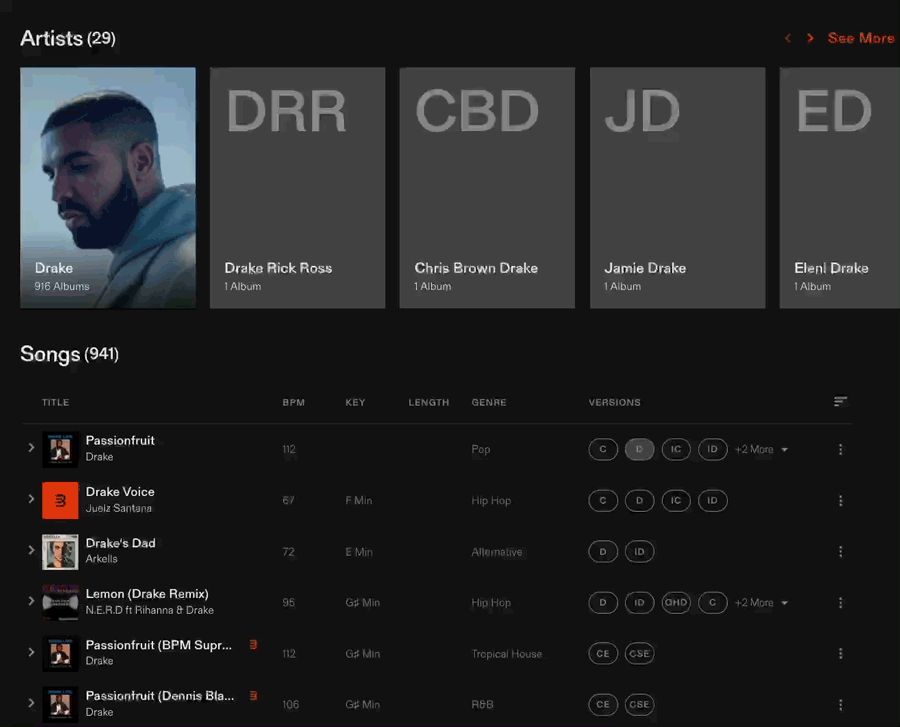The width and height of the screenshot is (900, 727).
Task: Show +2 More versions for Passionfruit
Action: (x=761, y=449)
